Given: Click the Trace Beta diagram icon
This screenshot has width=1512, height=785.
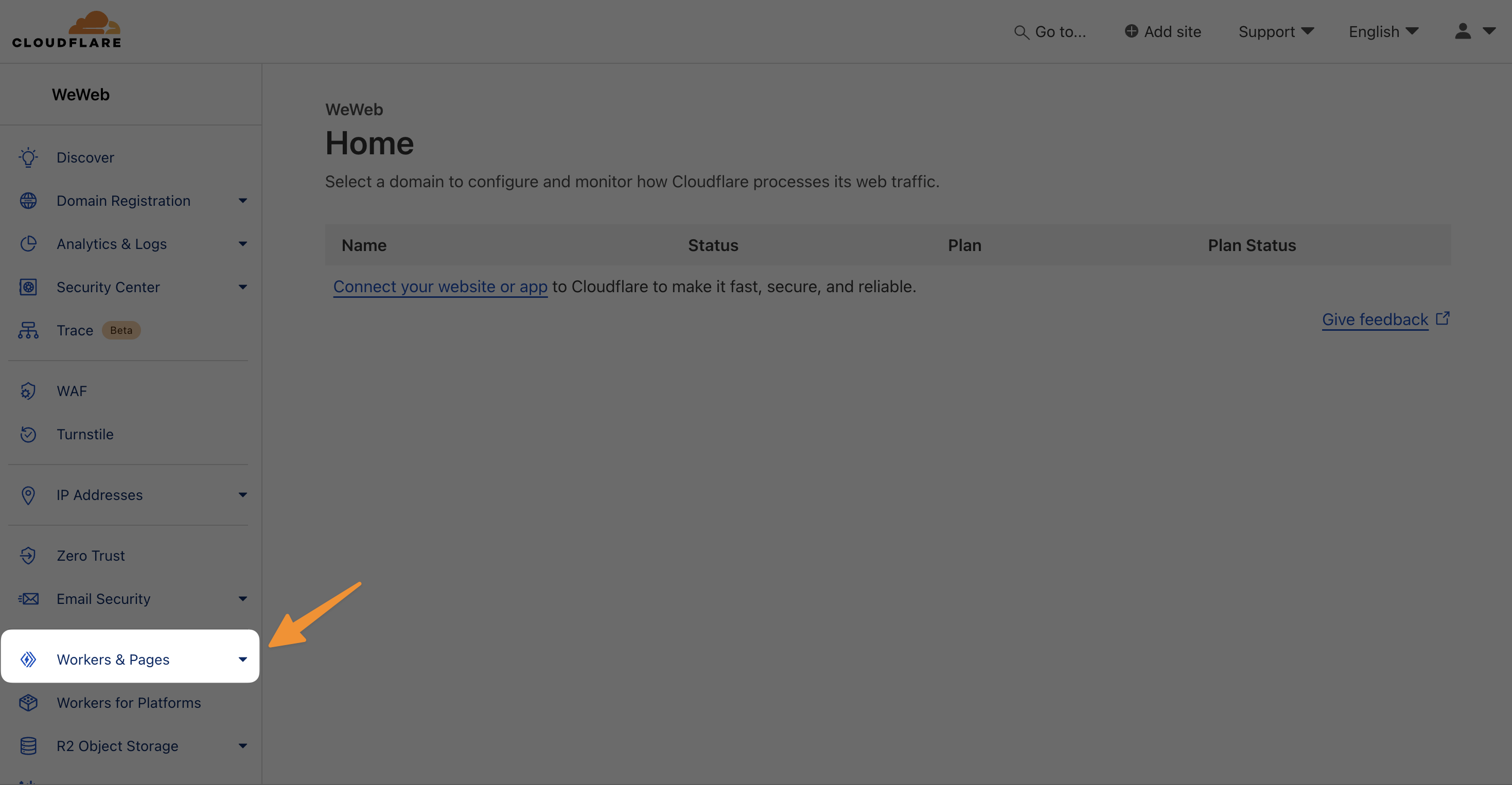Looking at the screenshot, I should [x=28, y=330].
